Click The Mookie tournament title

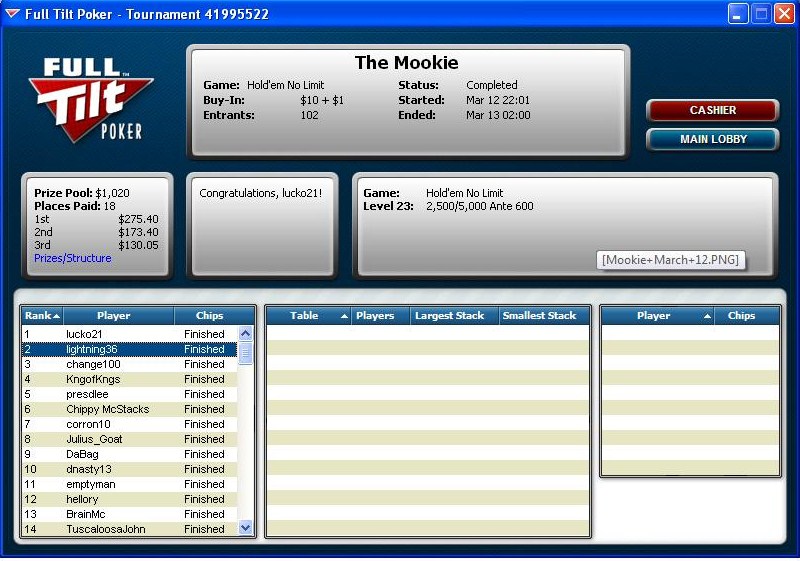407,63
